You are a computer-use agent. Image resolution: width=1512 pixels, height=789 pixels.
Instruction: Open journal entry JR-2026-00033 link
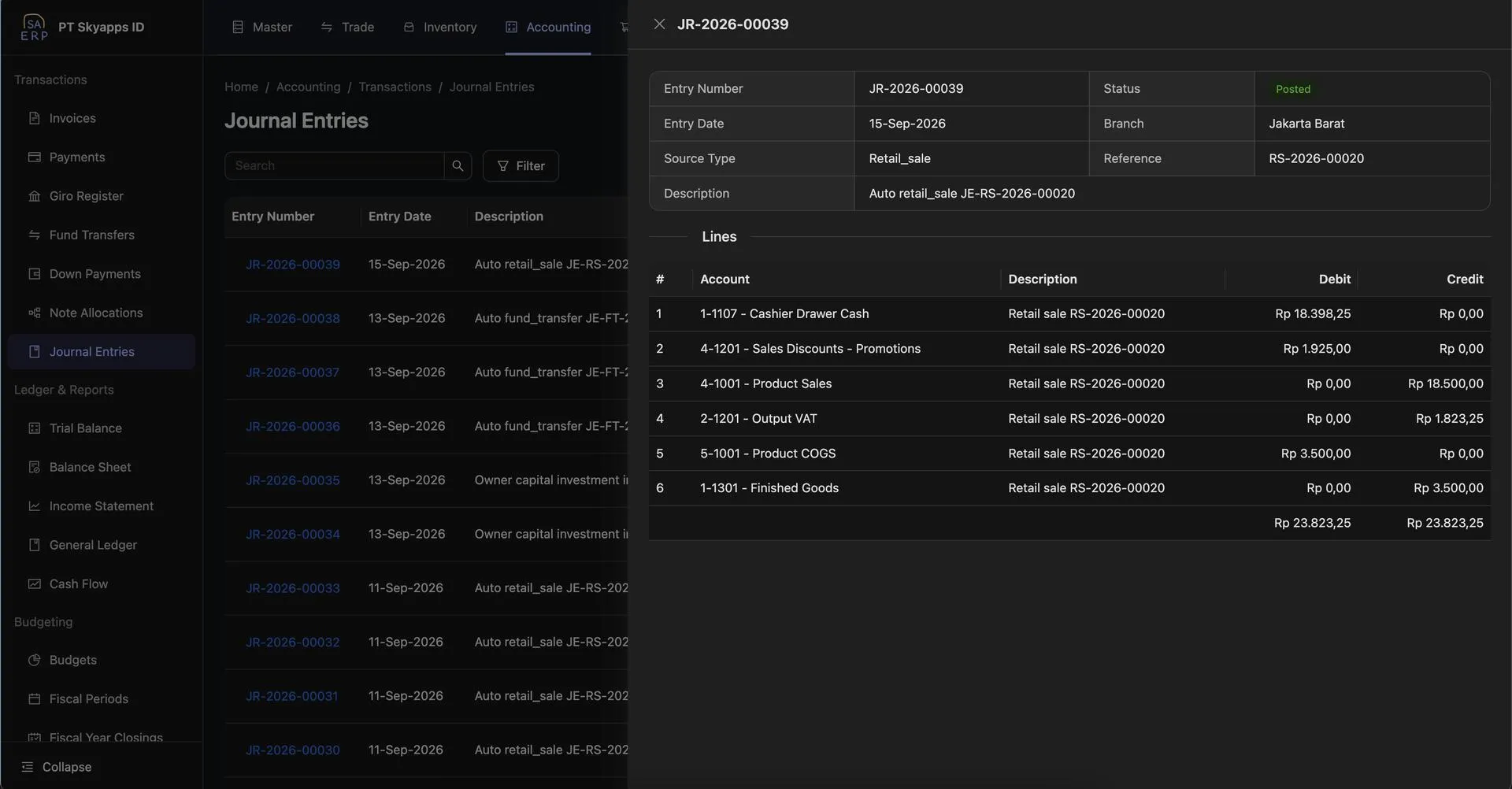point(293,588)
